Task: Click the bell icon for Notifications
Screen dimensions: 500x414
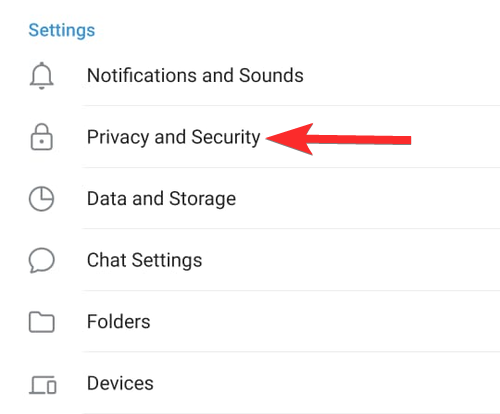Action: tap(41, 76)
